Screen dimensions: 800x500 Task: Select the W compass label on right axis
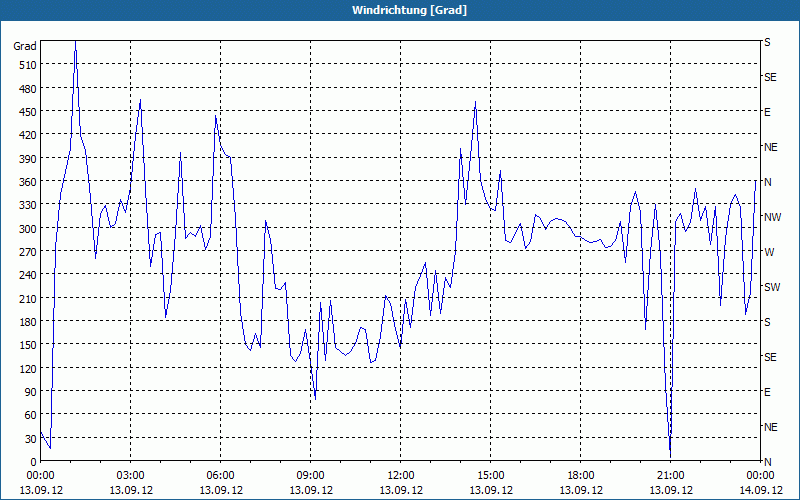[768, 252]
